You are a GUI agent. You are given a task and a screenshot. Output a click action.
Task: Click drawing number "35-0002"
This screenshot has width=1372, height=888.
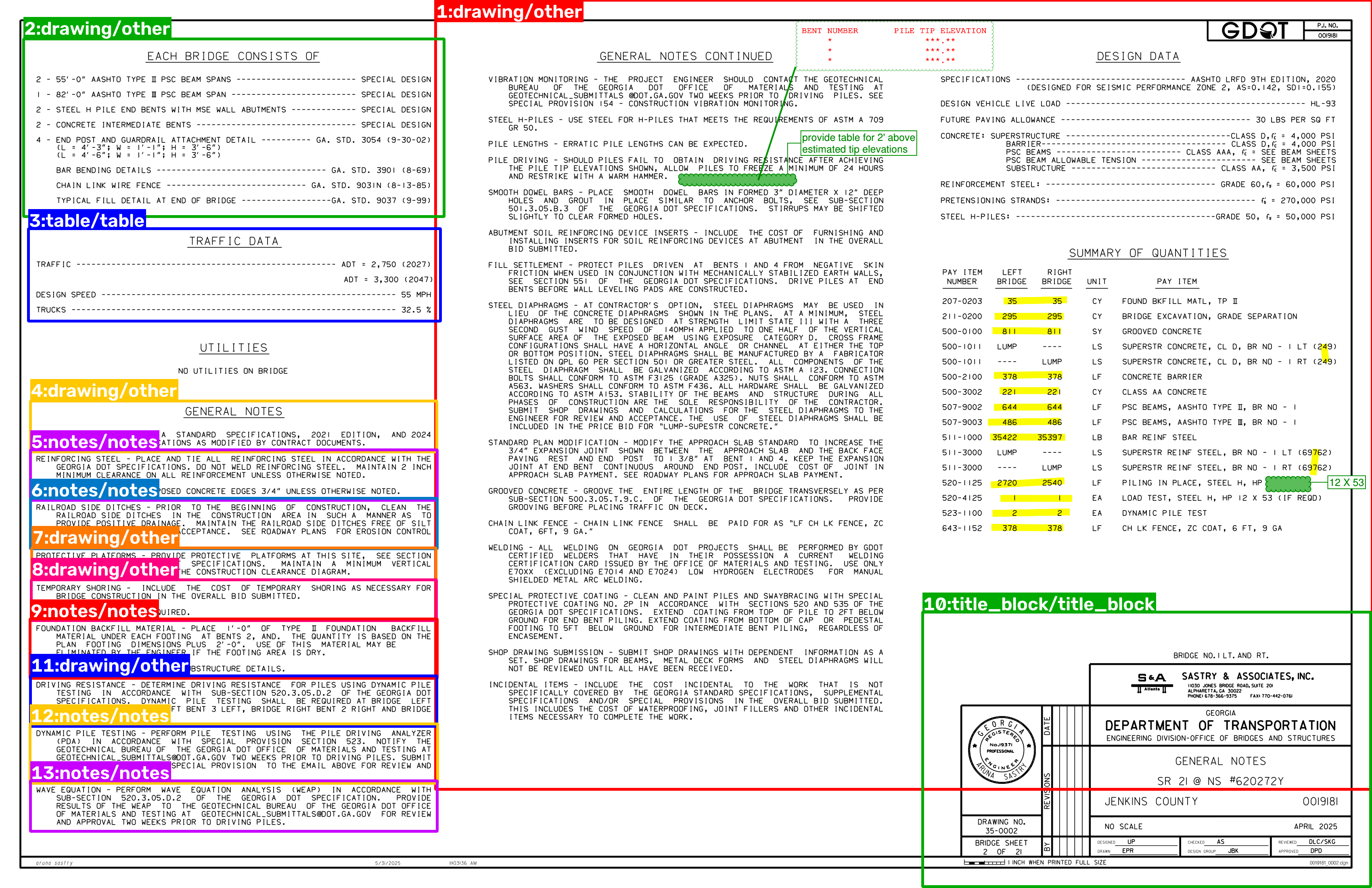[1001, 831]
